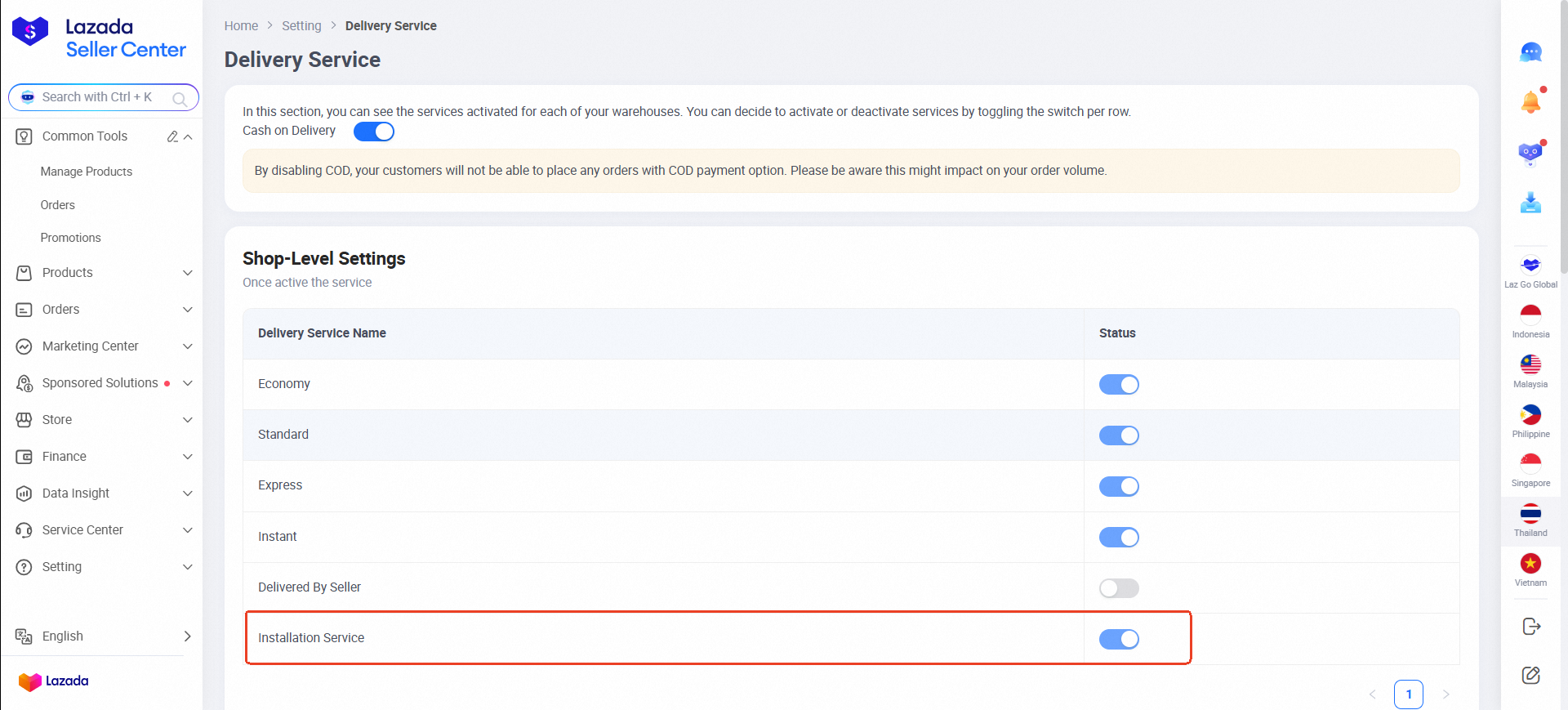
Task: Open Manage Products from Common Tools
Action: (87, 172)
